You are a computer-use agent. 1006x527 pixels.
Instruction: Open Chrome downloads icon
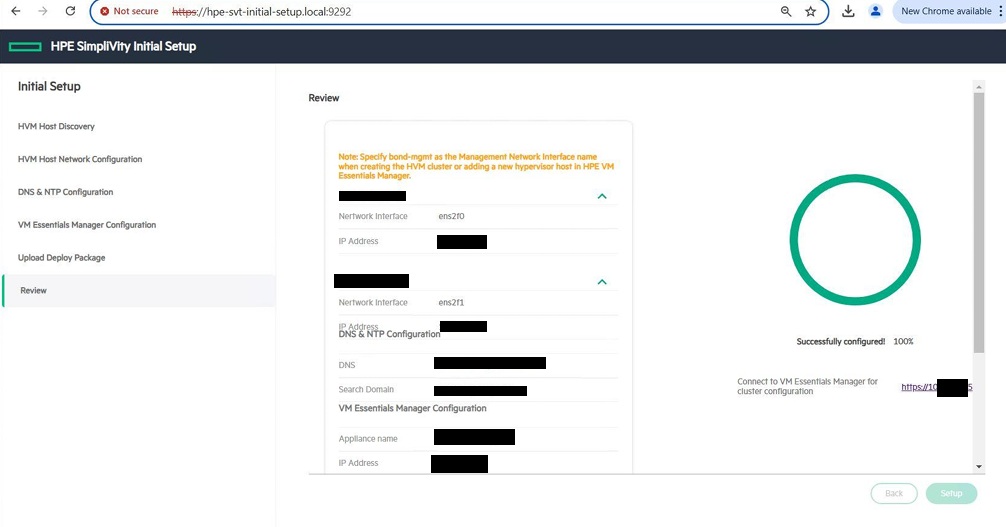tap(848, 11)
